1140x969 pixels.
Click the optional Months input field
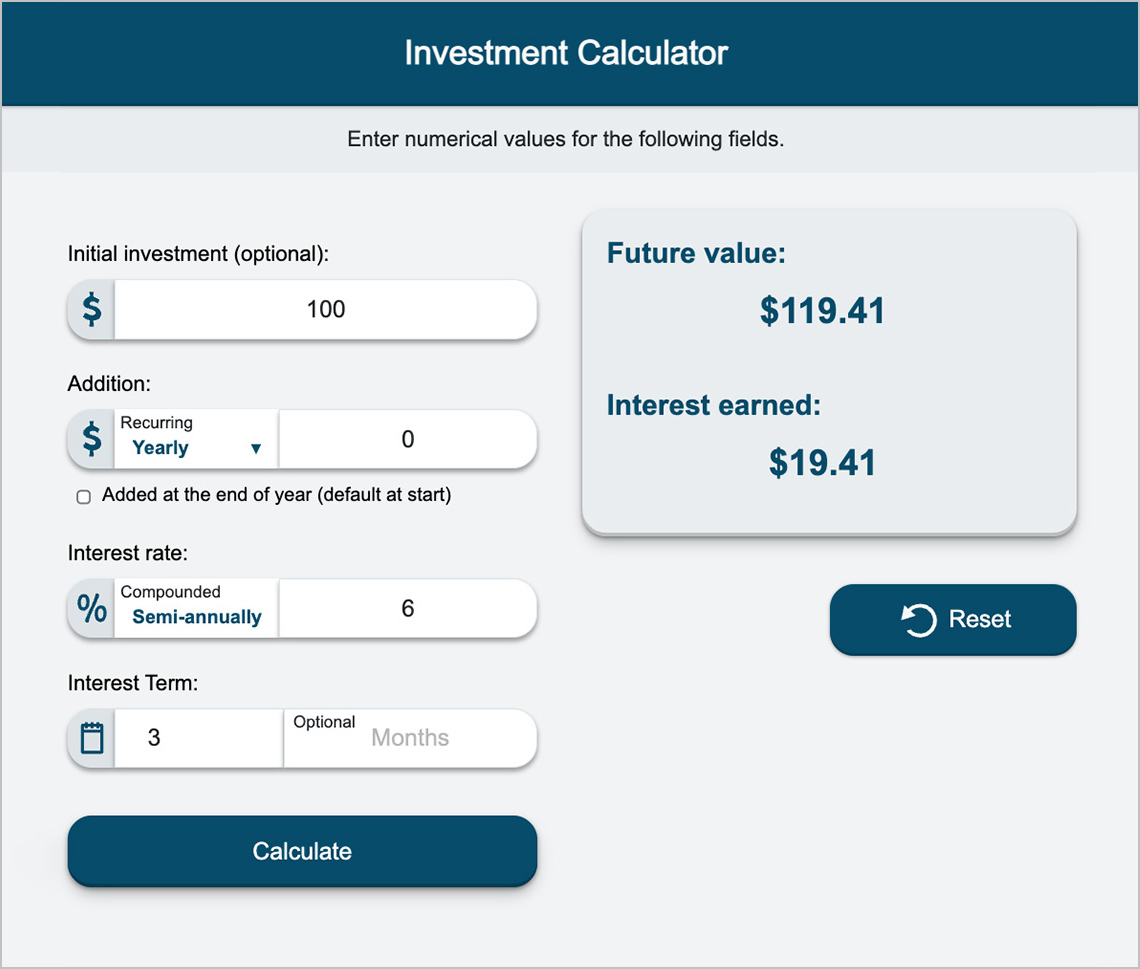pos(410,739)
